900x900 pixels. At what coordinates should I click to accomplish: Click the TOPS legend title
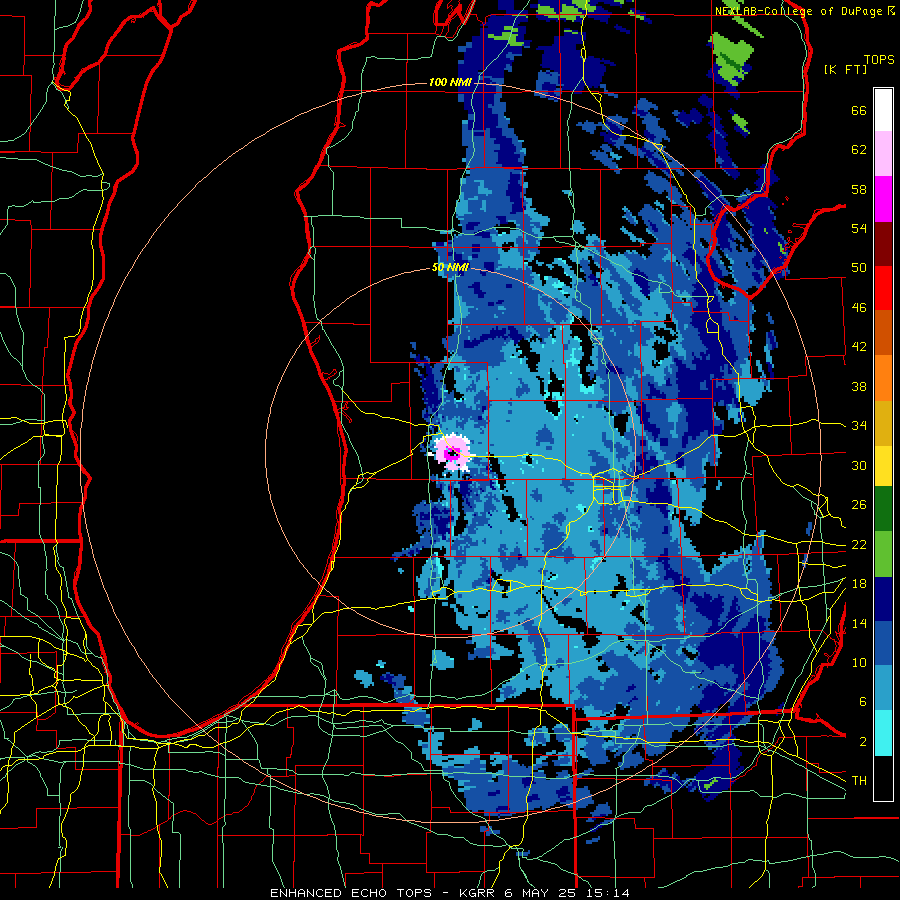click(879, 59)
